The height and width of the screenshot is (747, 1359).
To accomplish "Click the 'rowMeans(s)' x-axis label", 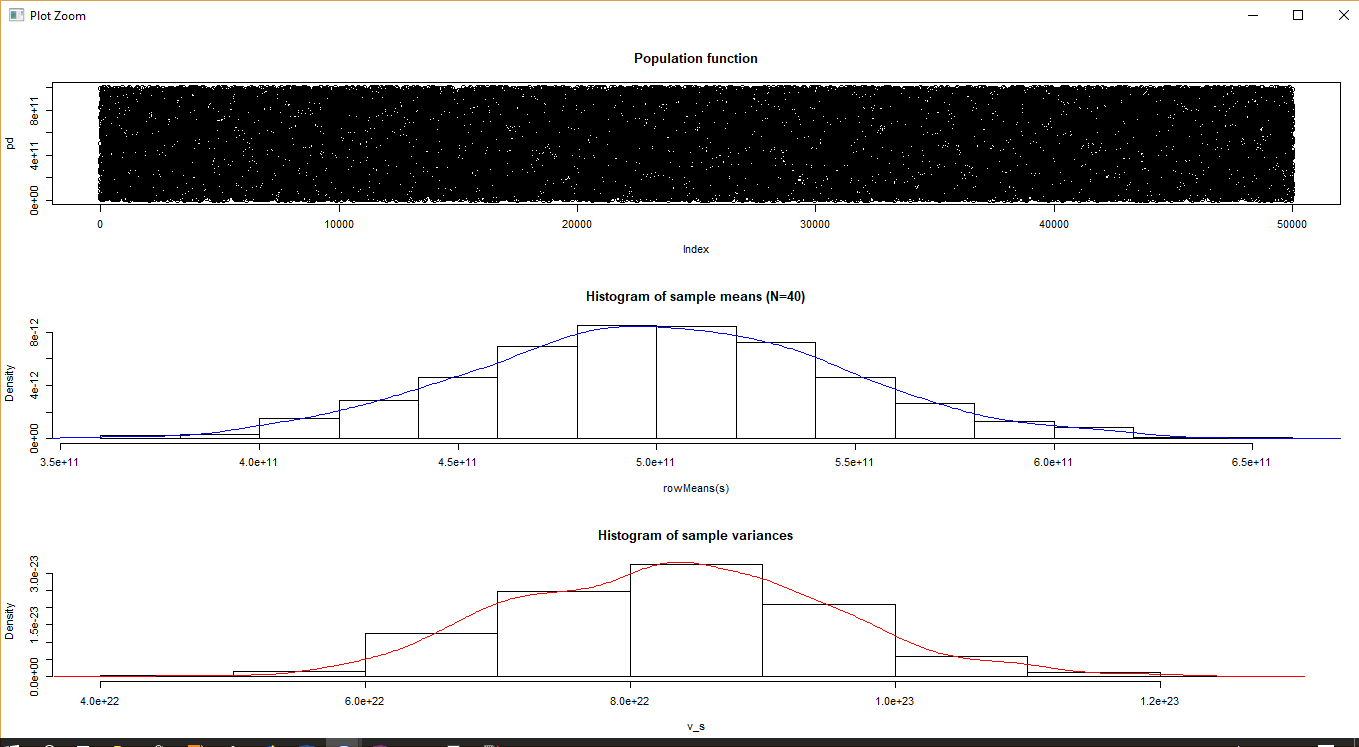I will click(x=696, y=488).
